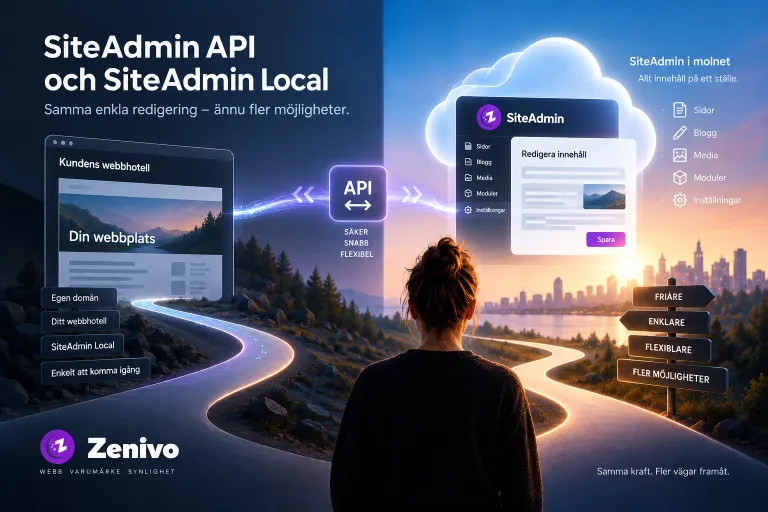Click the purple SiteAdmin logo in cloud panel
768x512 pixels.
[488, 118]
